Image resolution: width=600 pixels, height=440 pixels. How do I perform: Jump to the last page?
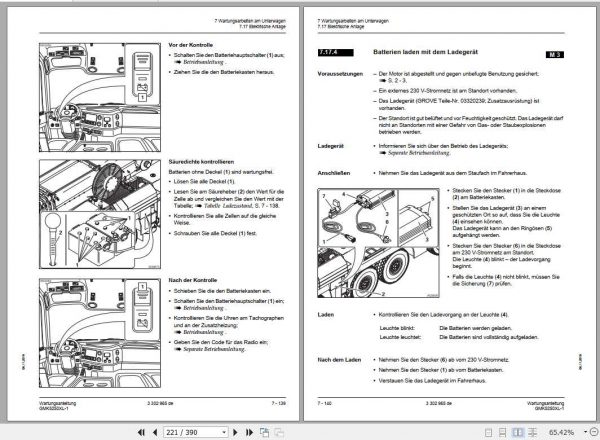point(249,432)
